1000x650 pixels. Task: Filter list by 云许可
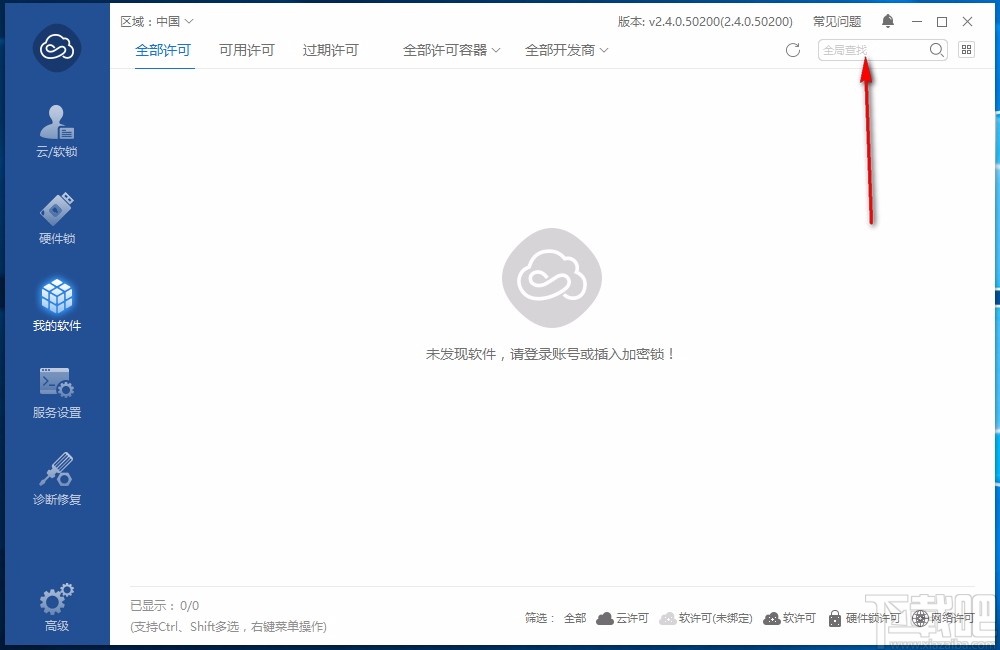coord(621,618)
